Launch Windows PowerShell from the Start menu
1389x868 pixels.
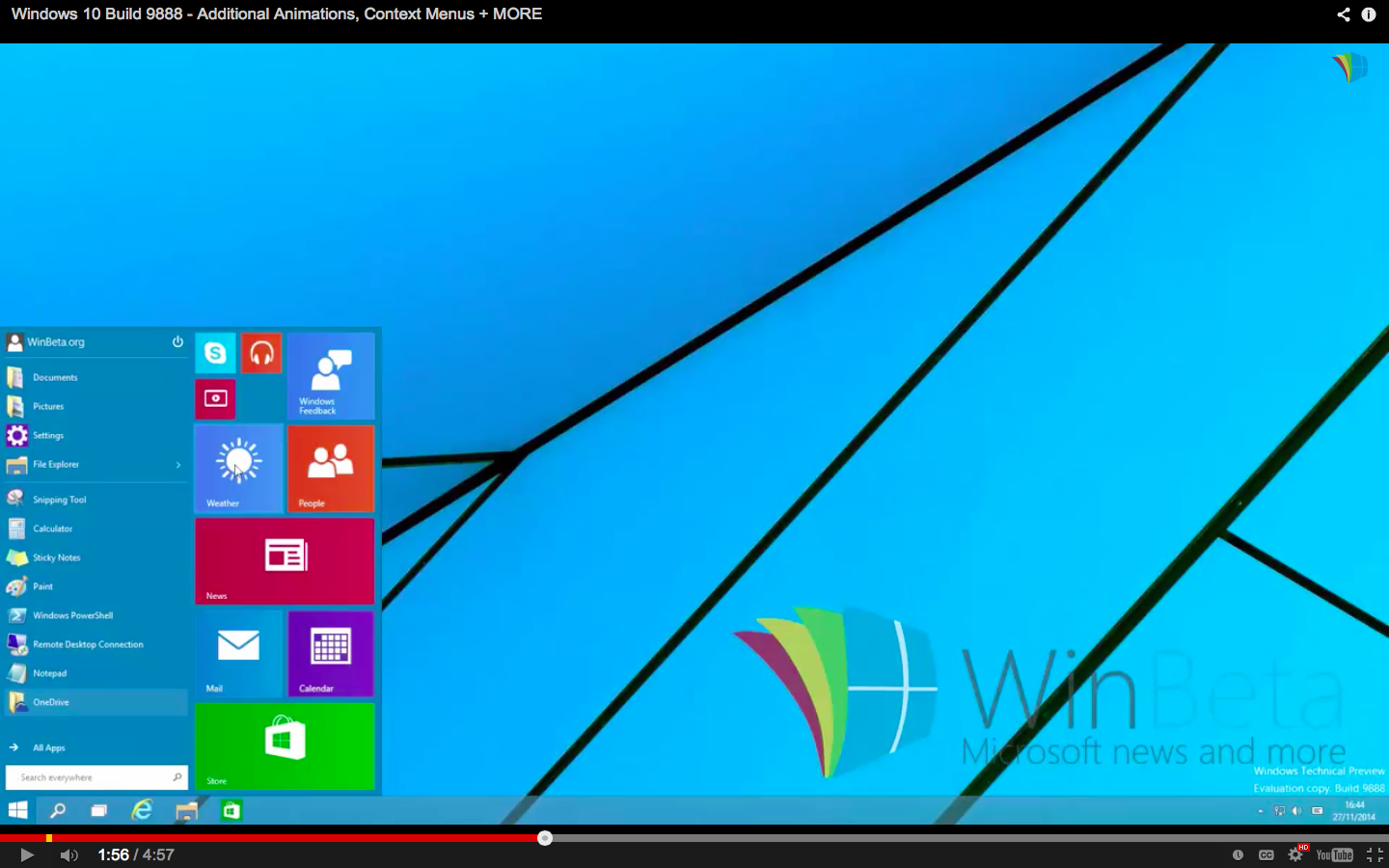(96, 615)
